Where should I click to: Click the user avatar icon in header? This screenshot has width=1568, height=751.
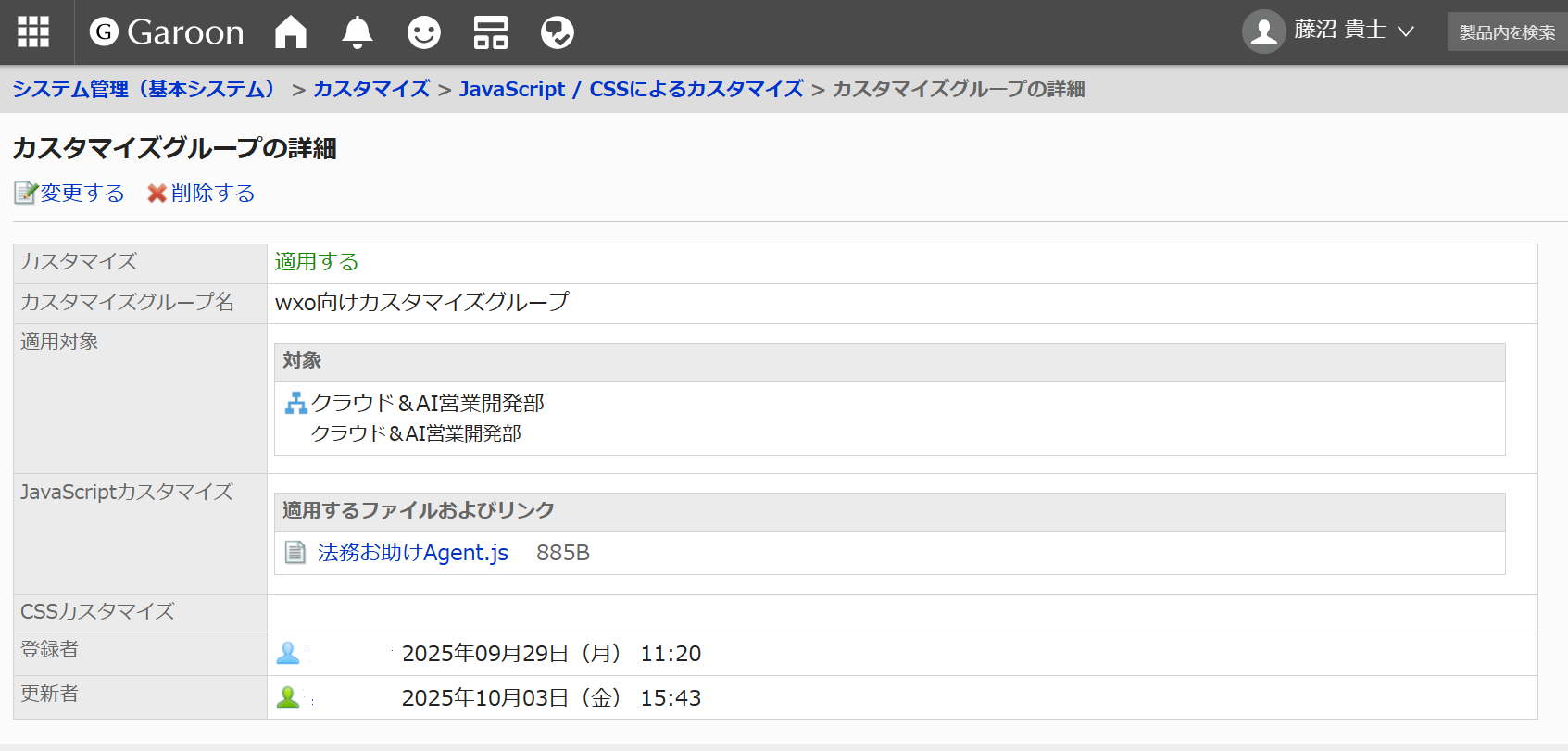point(1263,31)
